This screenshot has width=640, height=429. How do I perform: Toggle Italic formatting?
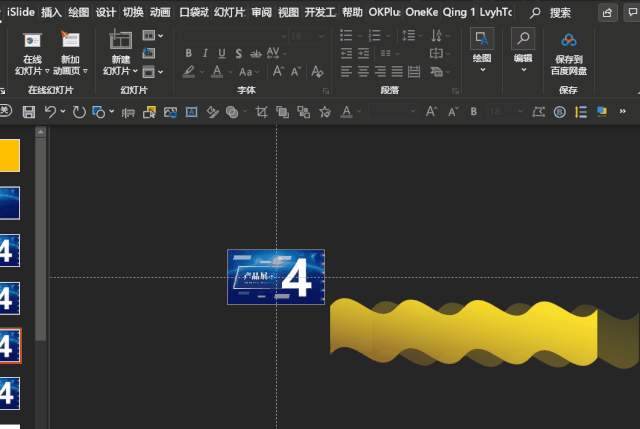(x=205, y=53)
